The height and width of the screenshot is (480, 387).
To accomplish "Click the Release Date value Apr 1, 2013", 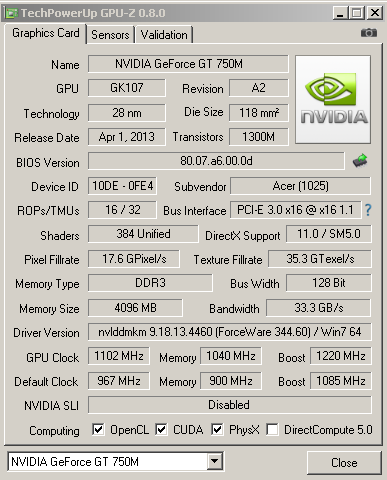I will click(x=127, y=137).
